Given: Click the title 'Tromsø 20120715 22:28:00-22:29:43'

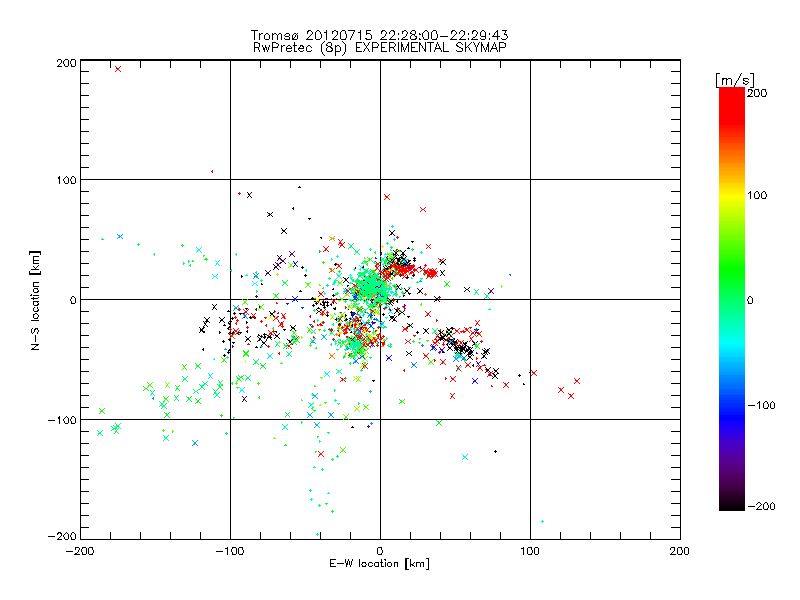Looking at the screenshot, I should [x=379, y=35].
